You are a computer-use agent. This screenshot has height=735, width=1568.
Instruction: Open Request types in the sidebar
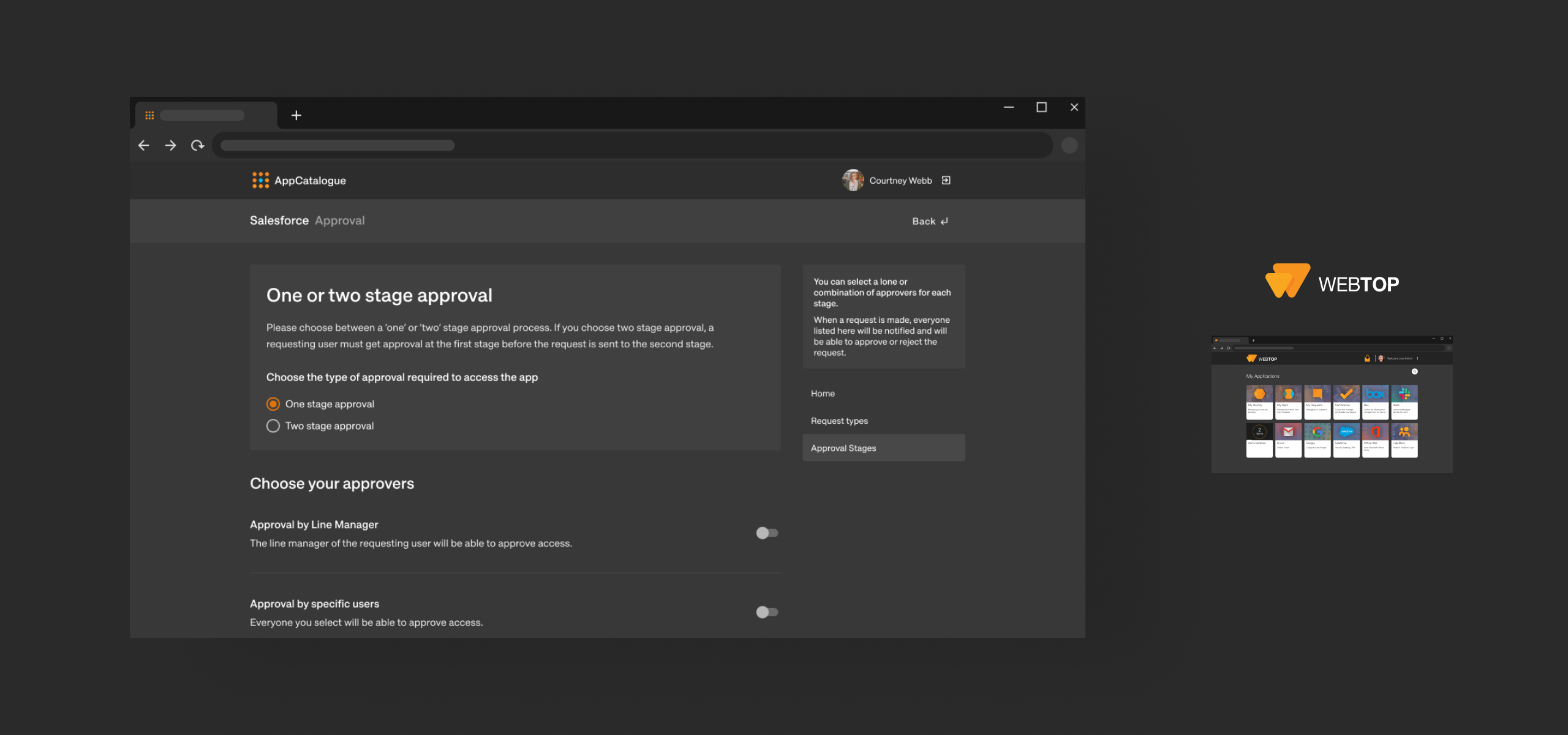click(884, 421)
